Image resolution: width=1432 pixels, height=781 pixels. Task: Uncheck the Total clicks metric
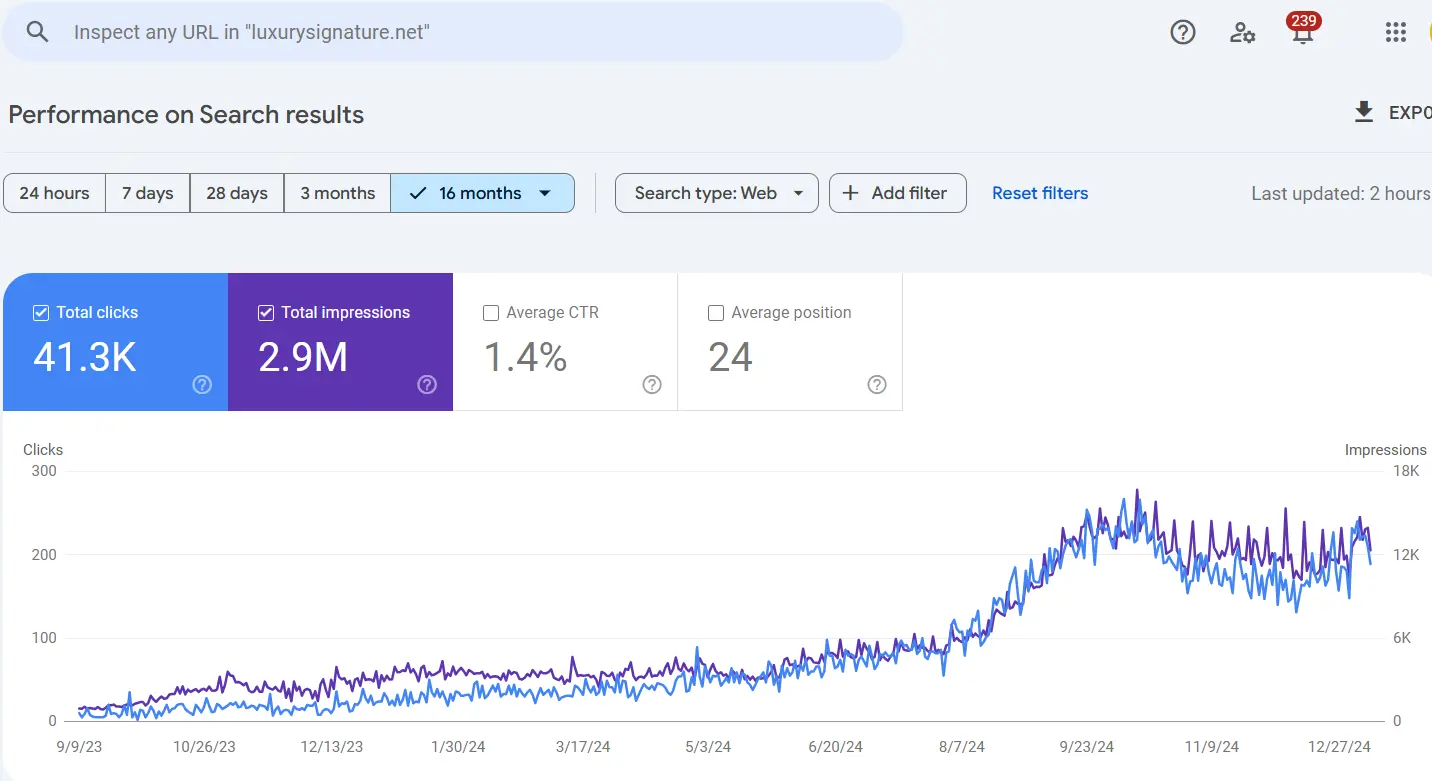(x=40, y=312)
